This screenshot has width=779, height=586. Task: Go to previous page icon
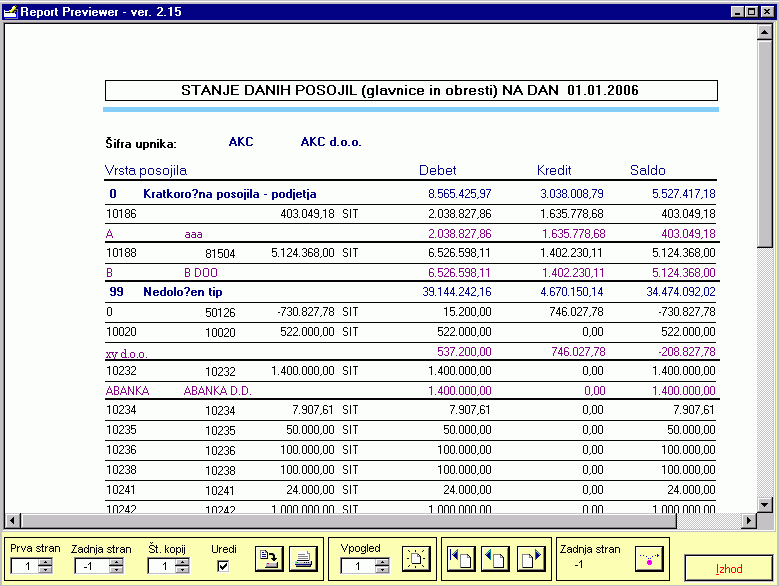(x=495, y=559)
